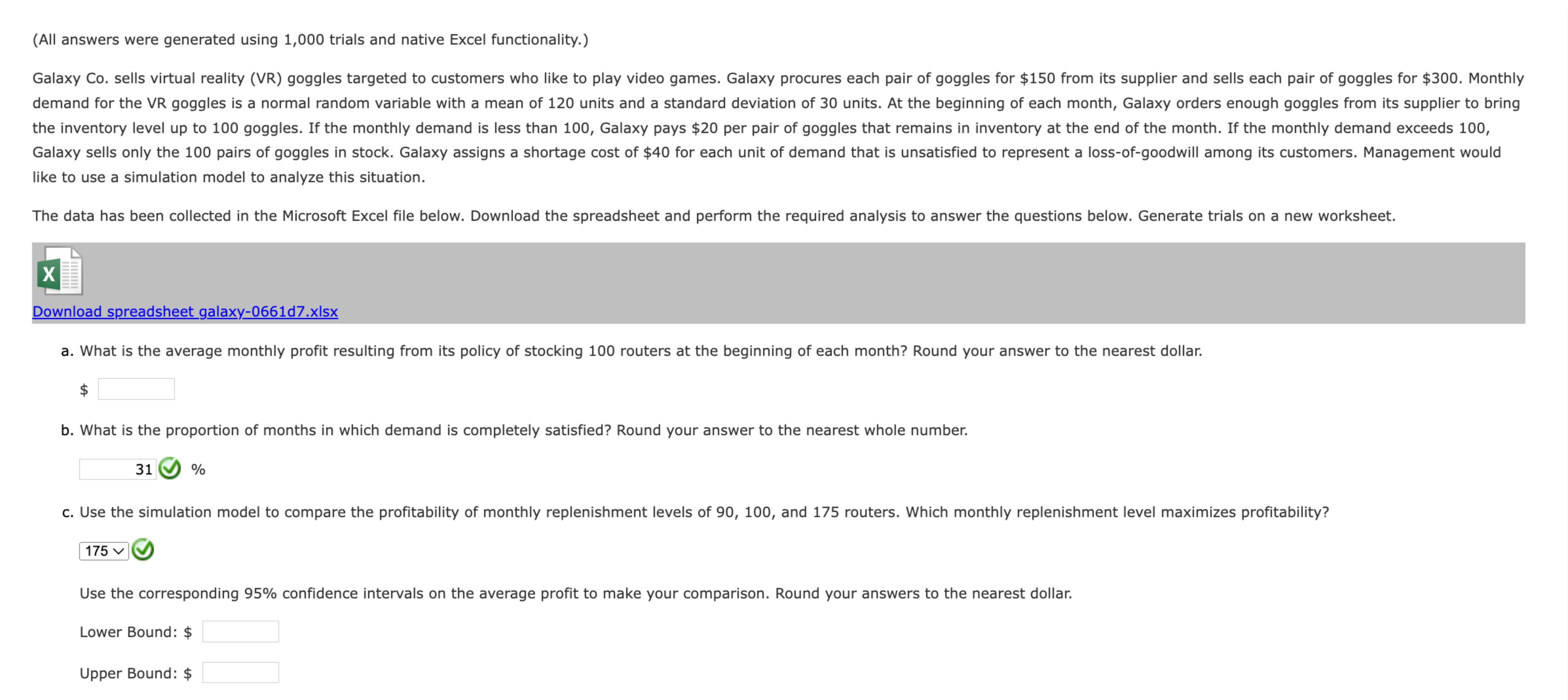The height and width of the screenshot is (700, 1568).
Task: Click the Download spreadsheet hyperlink text
Action: pos(184,311)
